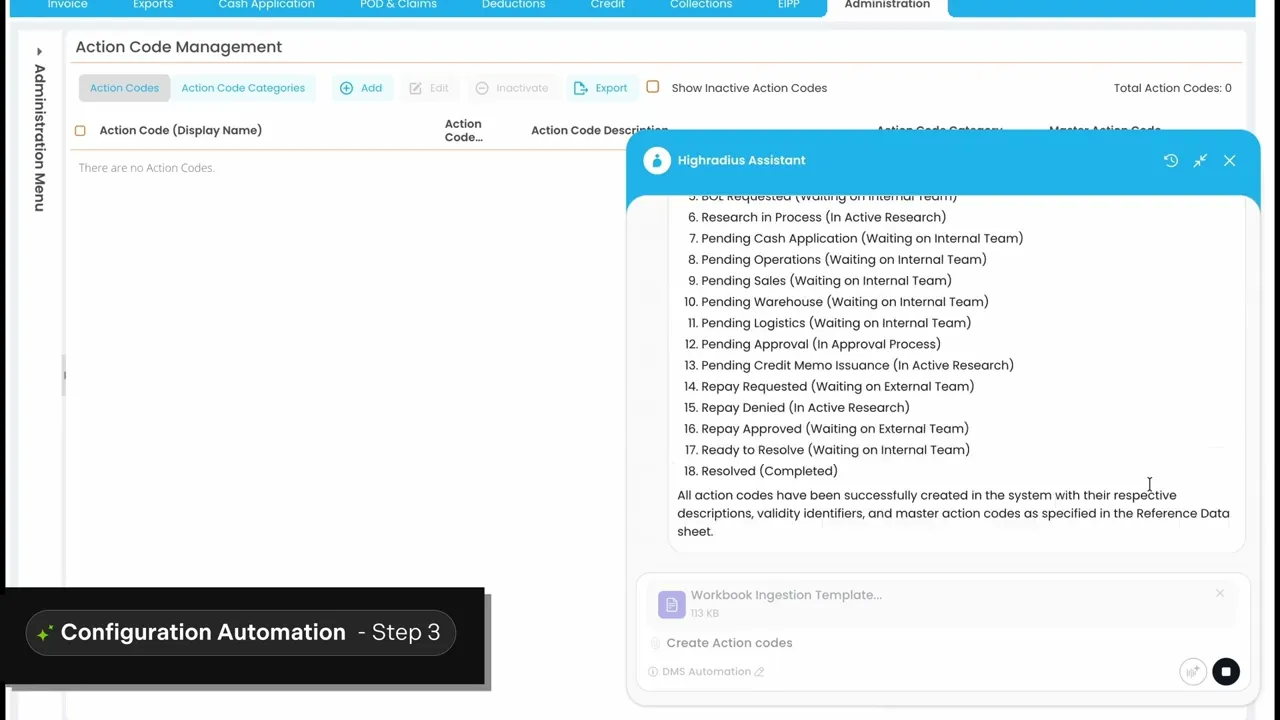Switch to Action Code Categories tab
Image resolution: width=1280 pixels, height=720 pixels.
[x=243, y=88]
